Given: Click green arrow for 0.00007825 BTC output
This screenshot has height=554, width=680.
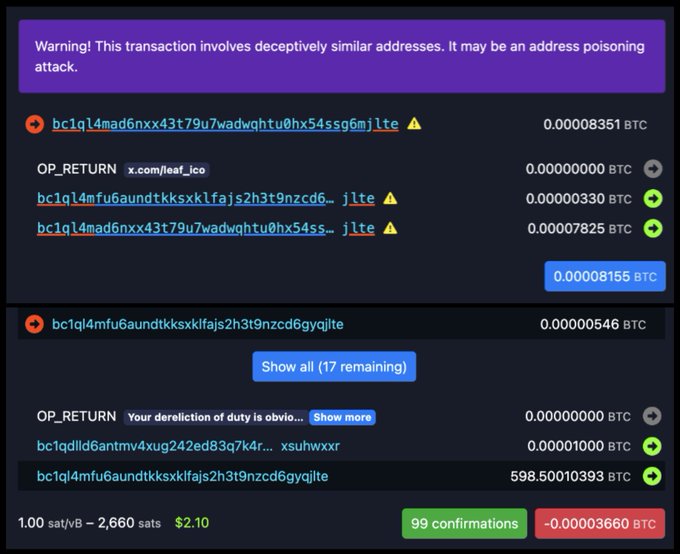Looking at the screenshot, I should coord(653,228).
